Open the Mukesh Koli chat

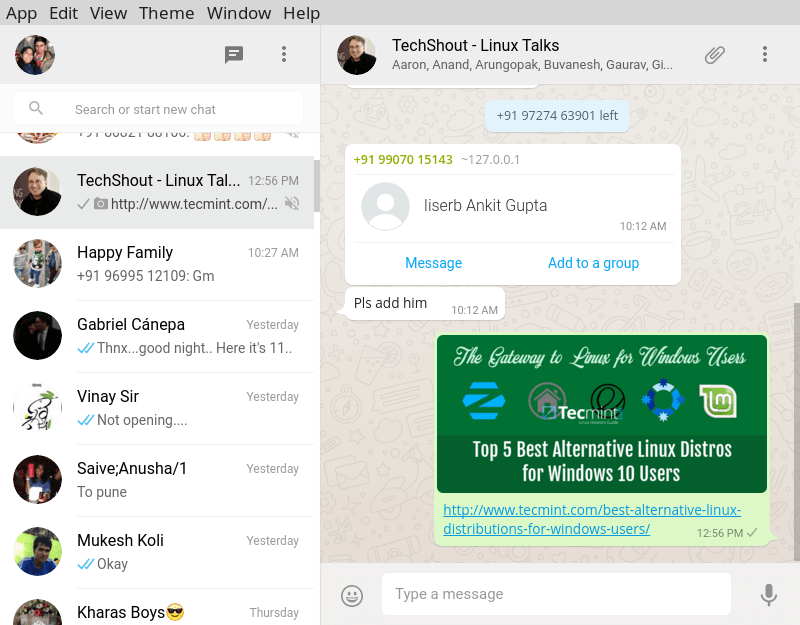click(x=157, y=552)
